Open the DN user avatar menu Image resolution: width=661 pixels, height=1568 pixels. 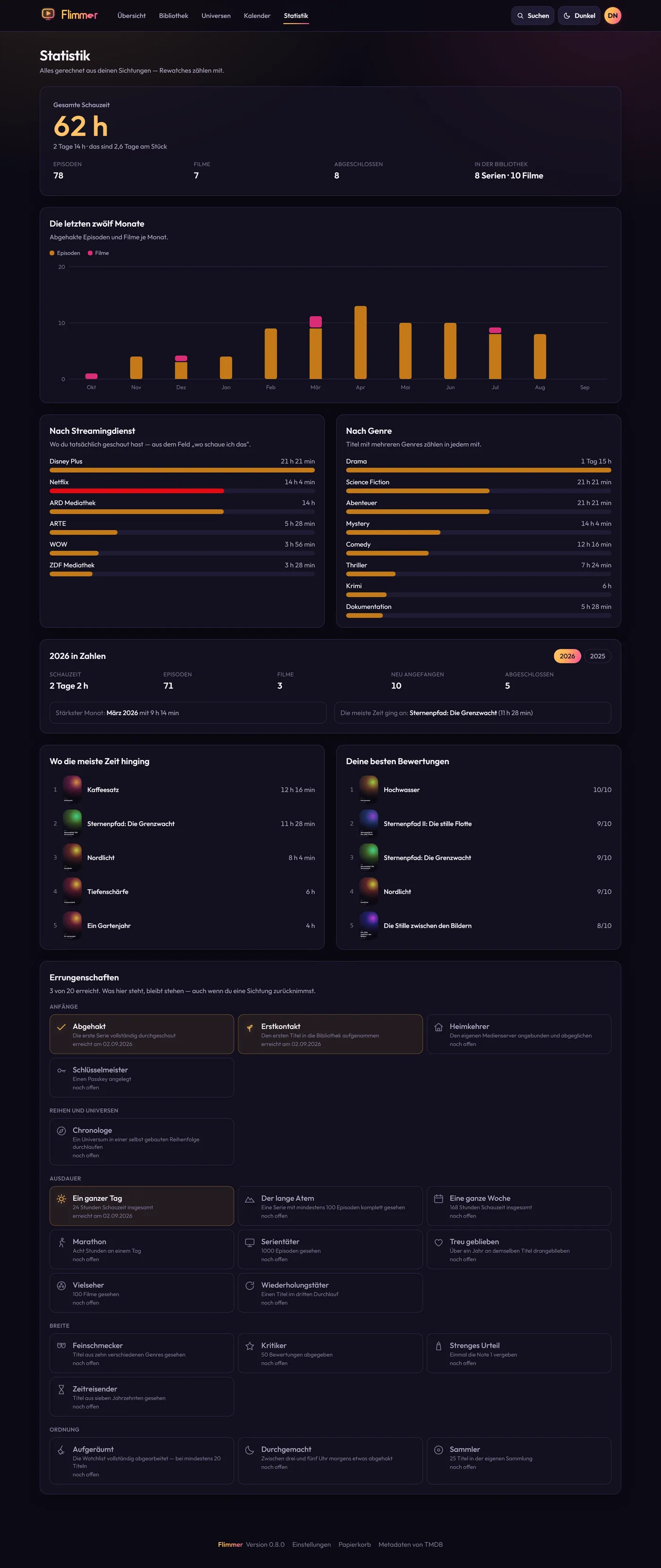coord(612,16)
